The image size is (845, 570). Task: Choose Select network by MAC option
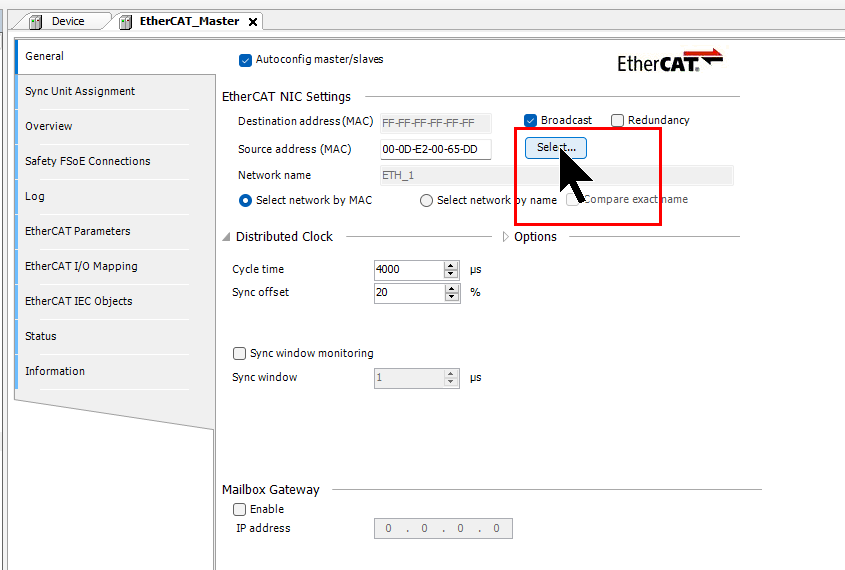[245, 201]
